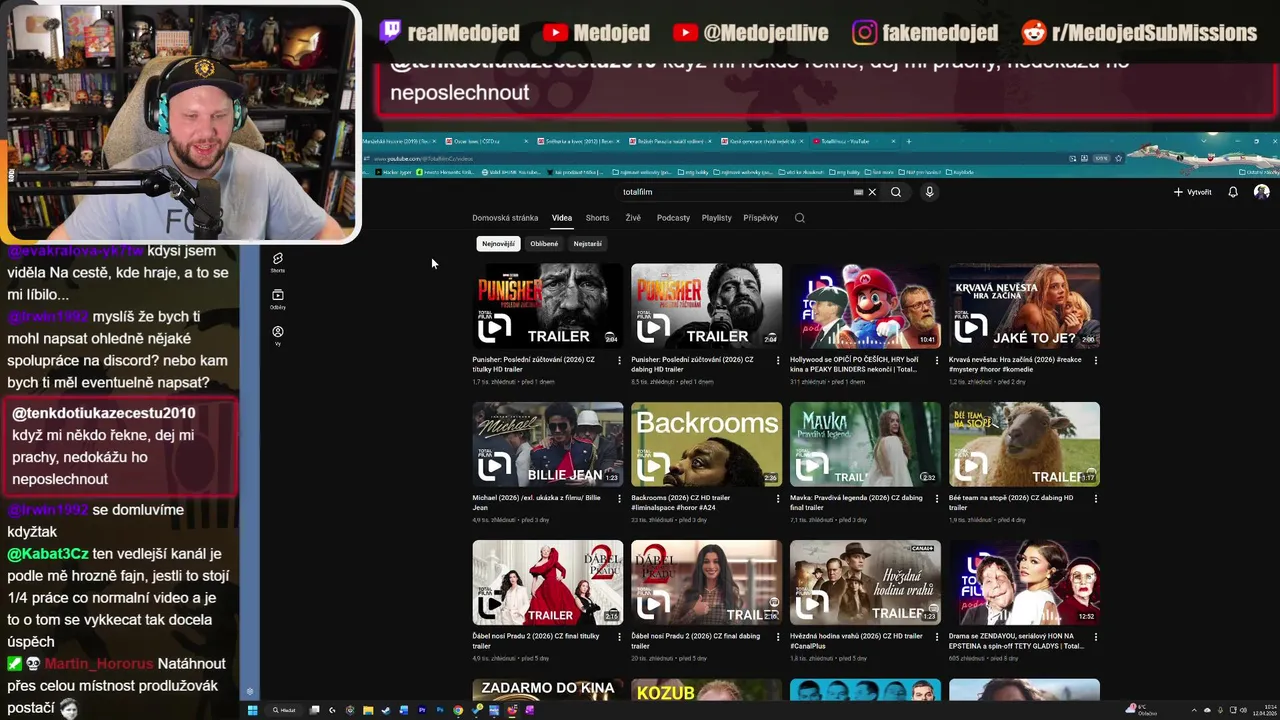Play the Béé team na stopě thumbnail
Viewport: 1280px width, 720px height.
click(x=1024, y=445)
